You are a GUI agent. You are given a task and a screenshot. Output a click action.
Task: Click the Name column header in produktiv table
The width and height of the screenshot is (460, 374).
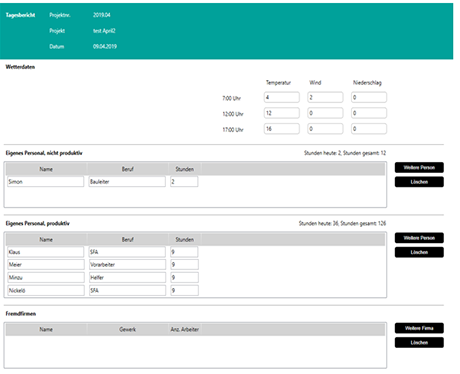pyautogui.click(x=46, y=239)
